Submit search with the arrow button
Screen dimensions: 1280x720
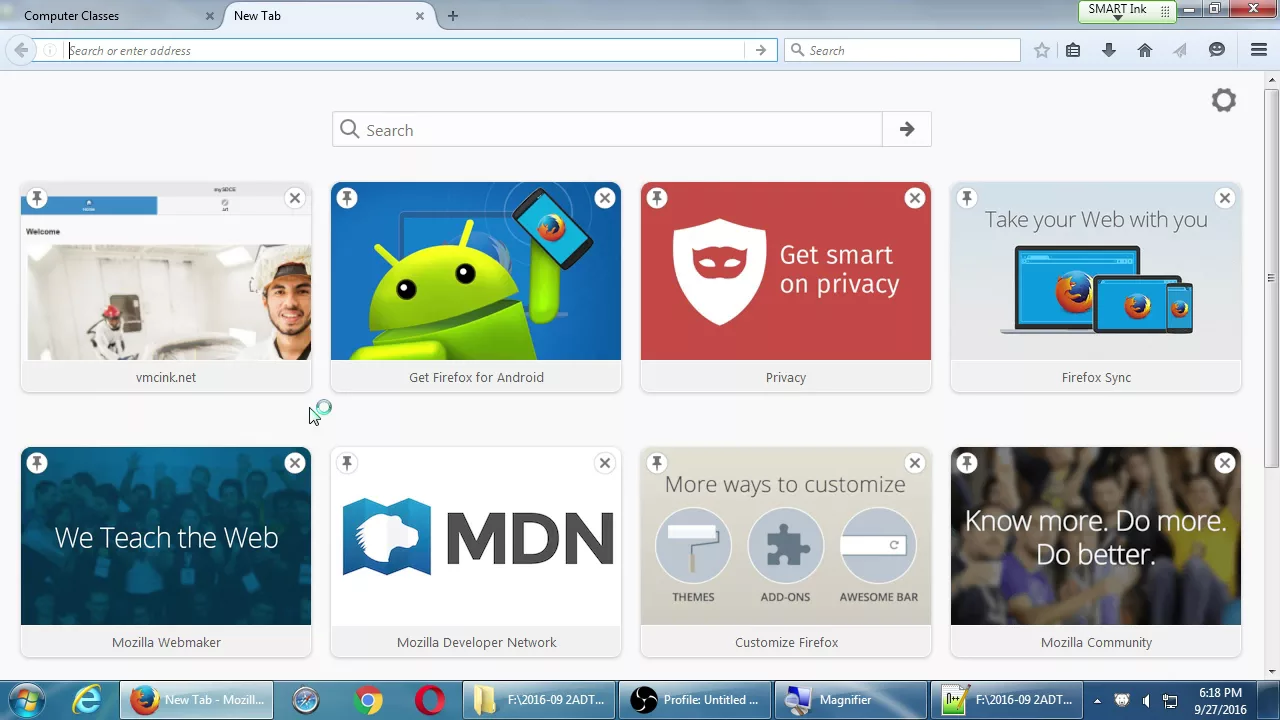pos(907,129)
